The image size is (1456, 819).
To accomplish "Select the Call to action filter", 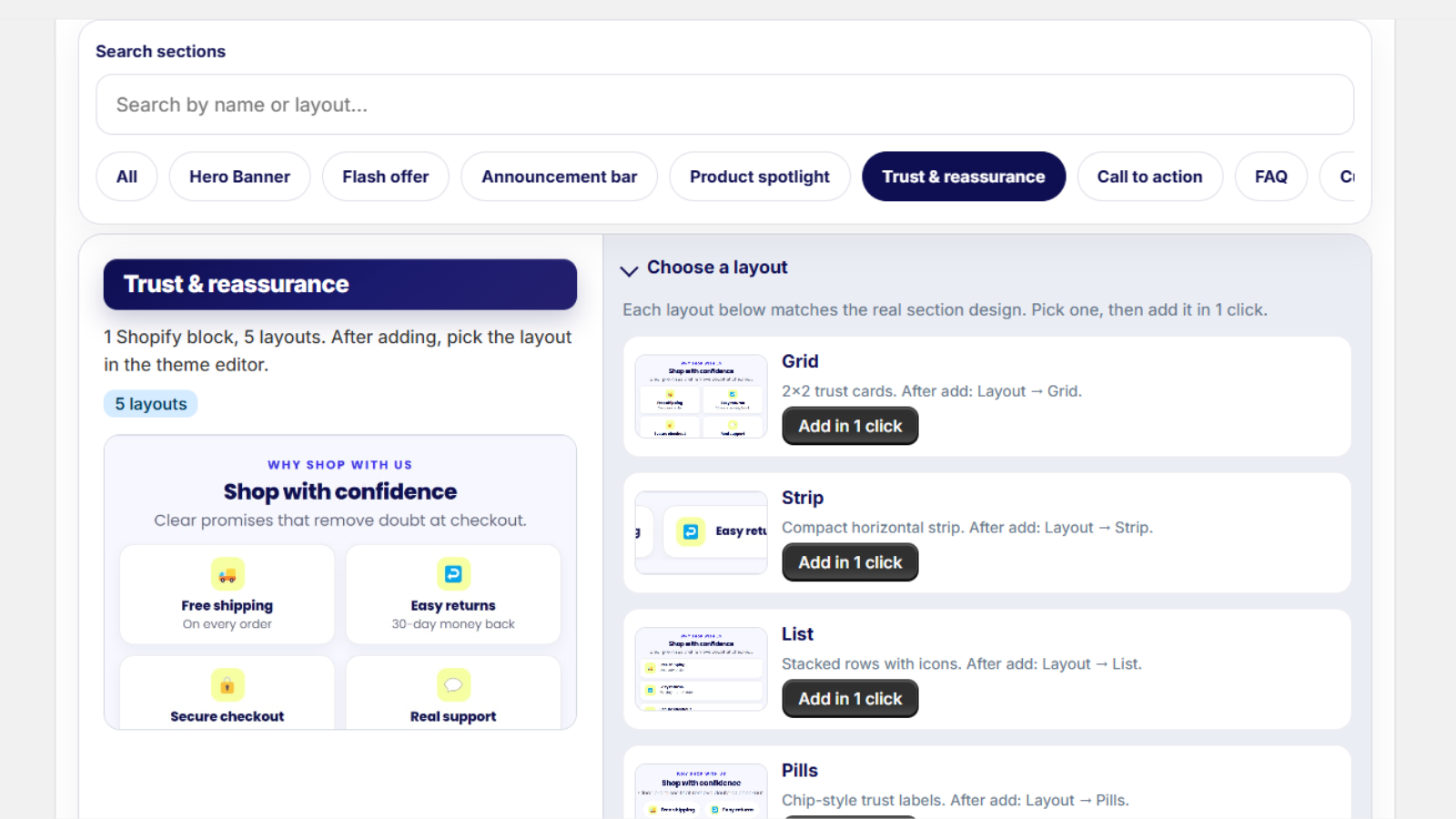I will [x=1149, y=177].
